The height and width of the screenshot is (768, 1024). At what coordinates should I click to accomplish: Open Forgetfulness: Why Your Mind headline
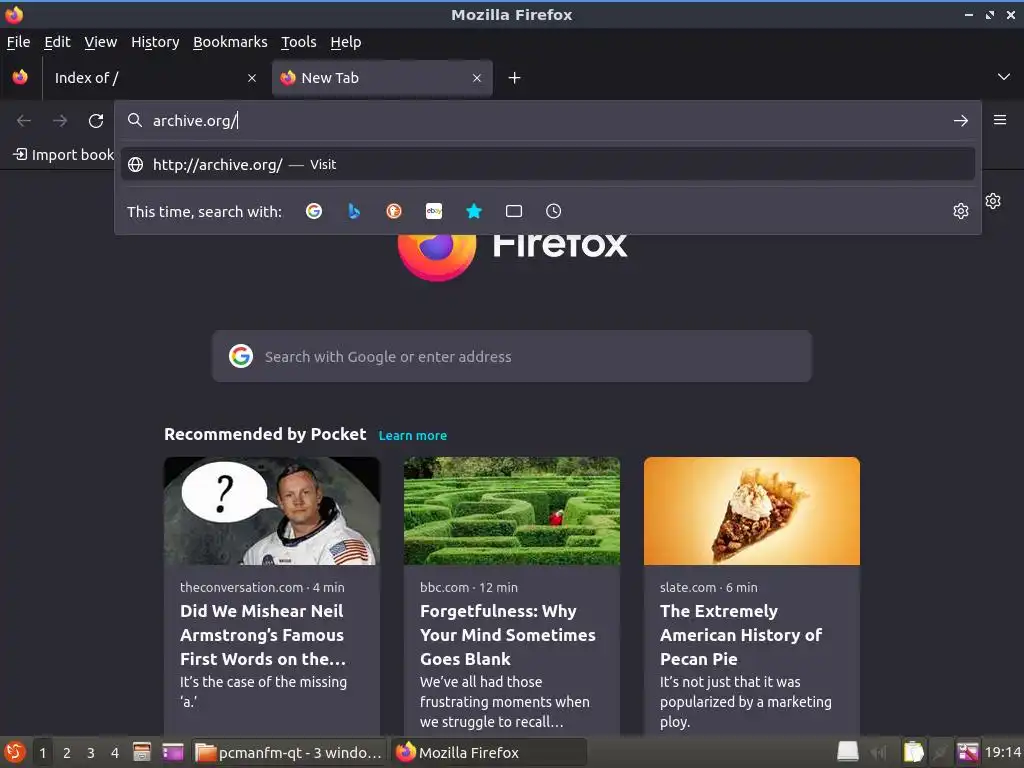point(507,635)
